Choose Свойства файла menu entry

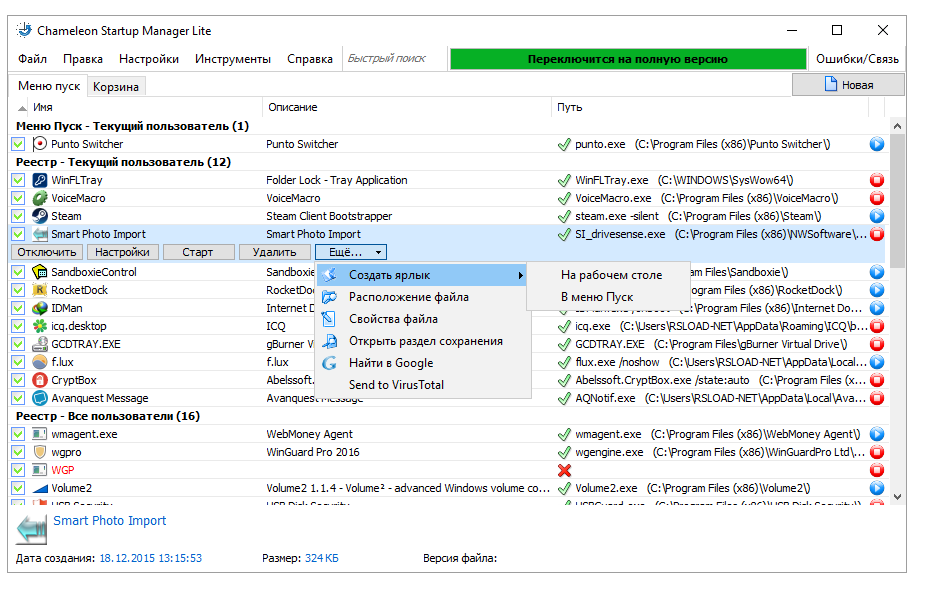[x=423, y=319]
